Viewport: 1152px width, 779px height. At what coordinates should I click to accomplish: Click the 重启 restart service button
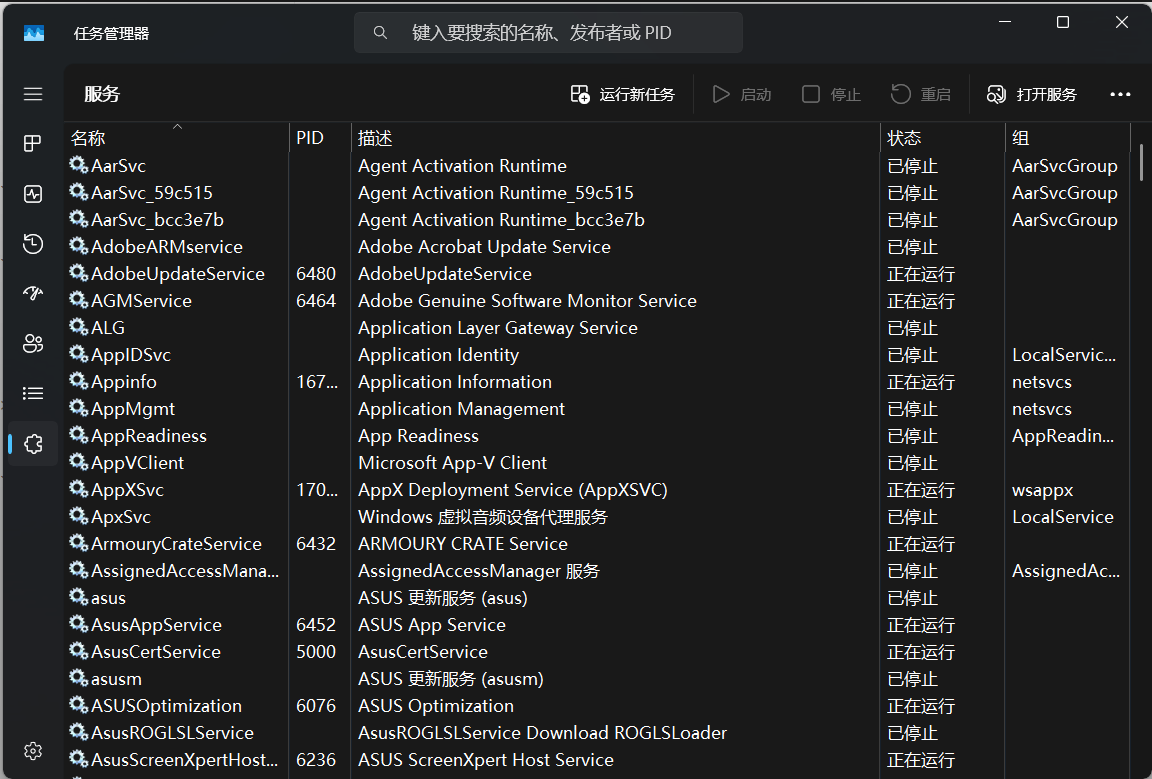coord(921,94)
